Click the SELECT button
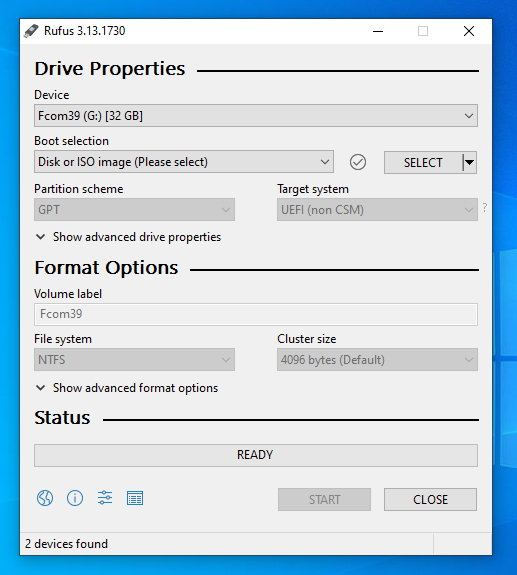The width and height of the screenshot is (517, 575). pos(423,162)
